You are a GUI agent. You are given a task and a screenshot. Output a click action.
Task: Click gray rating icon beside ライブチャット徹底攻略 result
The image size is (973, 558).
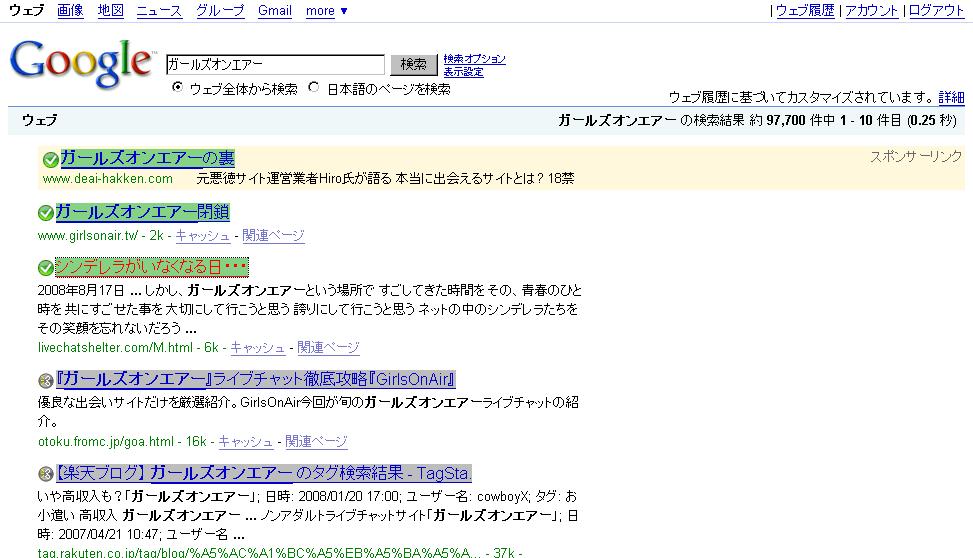(45, 380)
